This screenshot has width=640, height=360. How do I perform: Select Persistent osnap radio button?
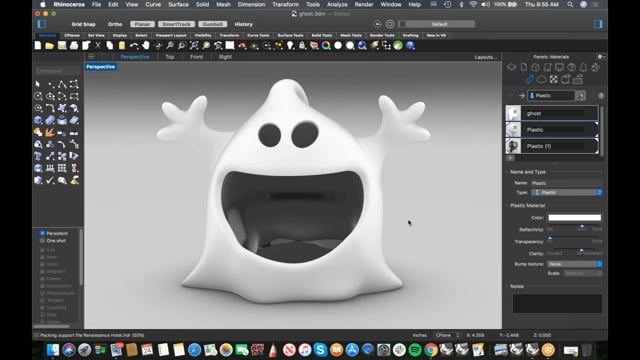(x=42, y=233)
